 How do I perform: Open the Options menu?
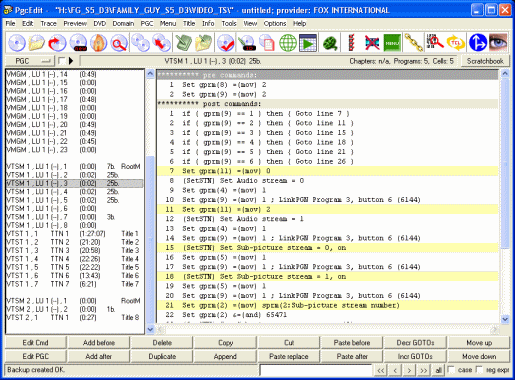point(275,24)
